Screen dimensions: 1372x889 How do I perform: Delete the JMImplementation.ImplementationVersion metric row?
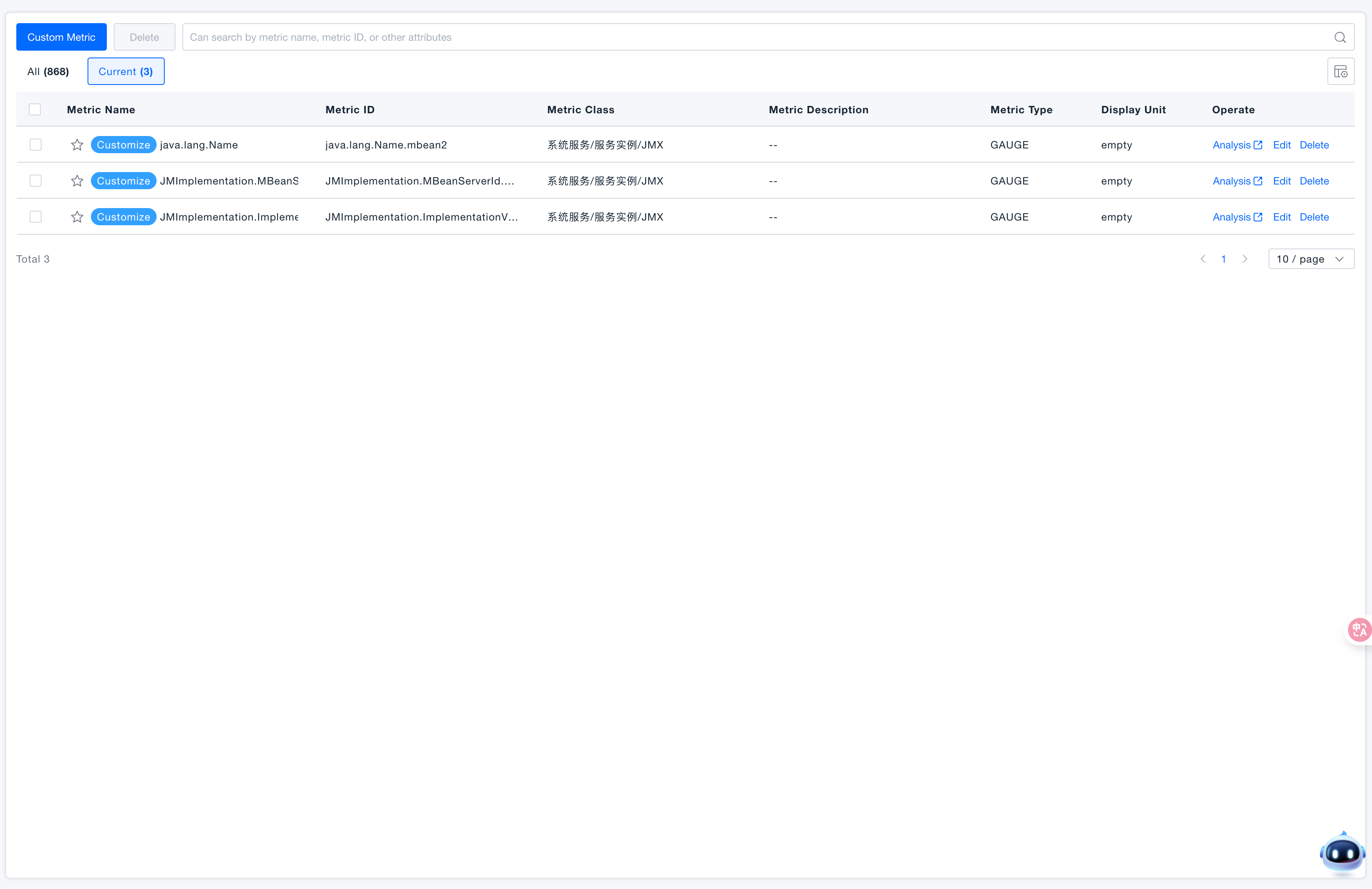[1314, 217]
